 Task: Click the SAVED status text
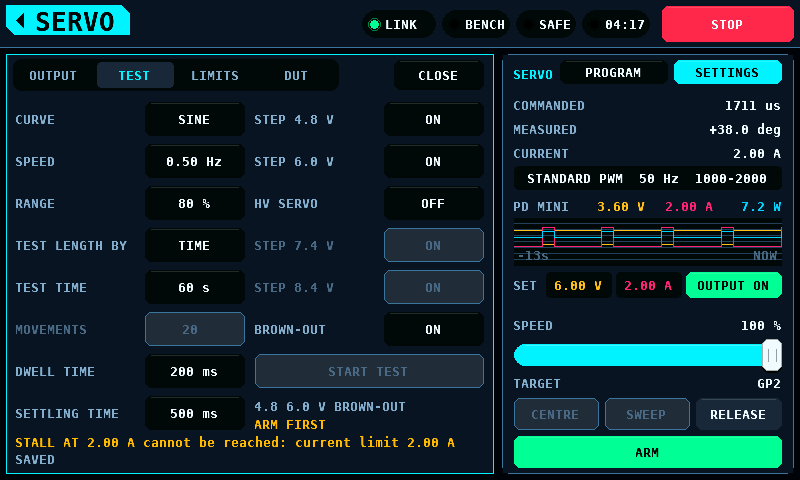35,460
